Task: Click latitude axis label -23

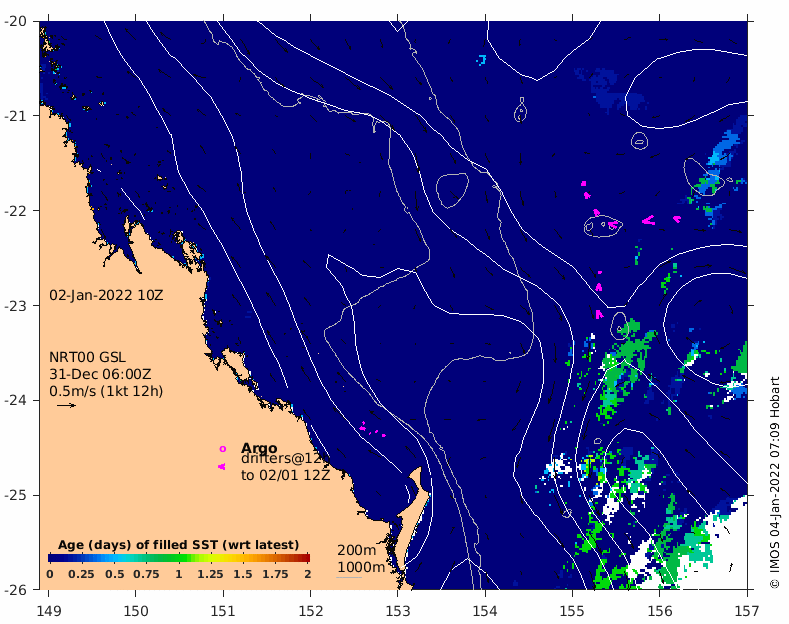Action: point(15,305)
